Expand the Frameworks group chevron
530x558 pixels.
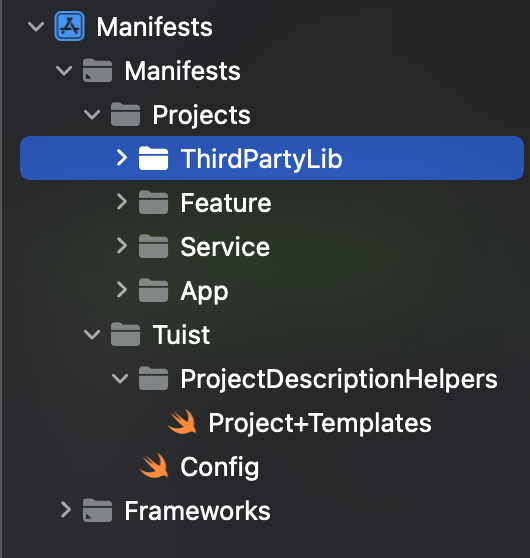(65, 510)
